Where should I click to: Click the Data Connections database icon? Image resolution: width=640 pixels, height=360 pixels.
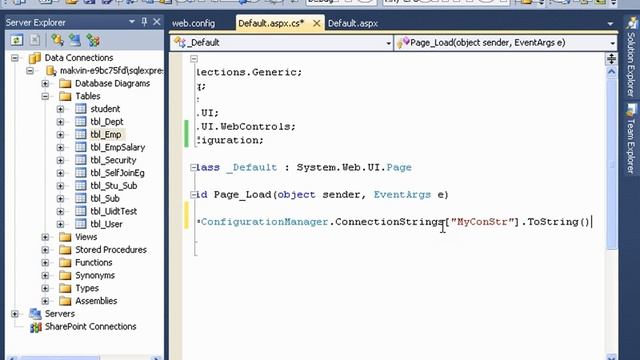click(35, 58)
